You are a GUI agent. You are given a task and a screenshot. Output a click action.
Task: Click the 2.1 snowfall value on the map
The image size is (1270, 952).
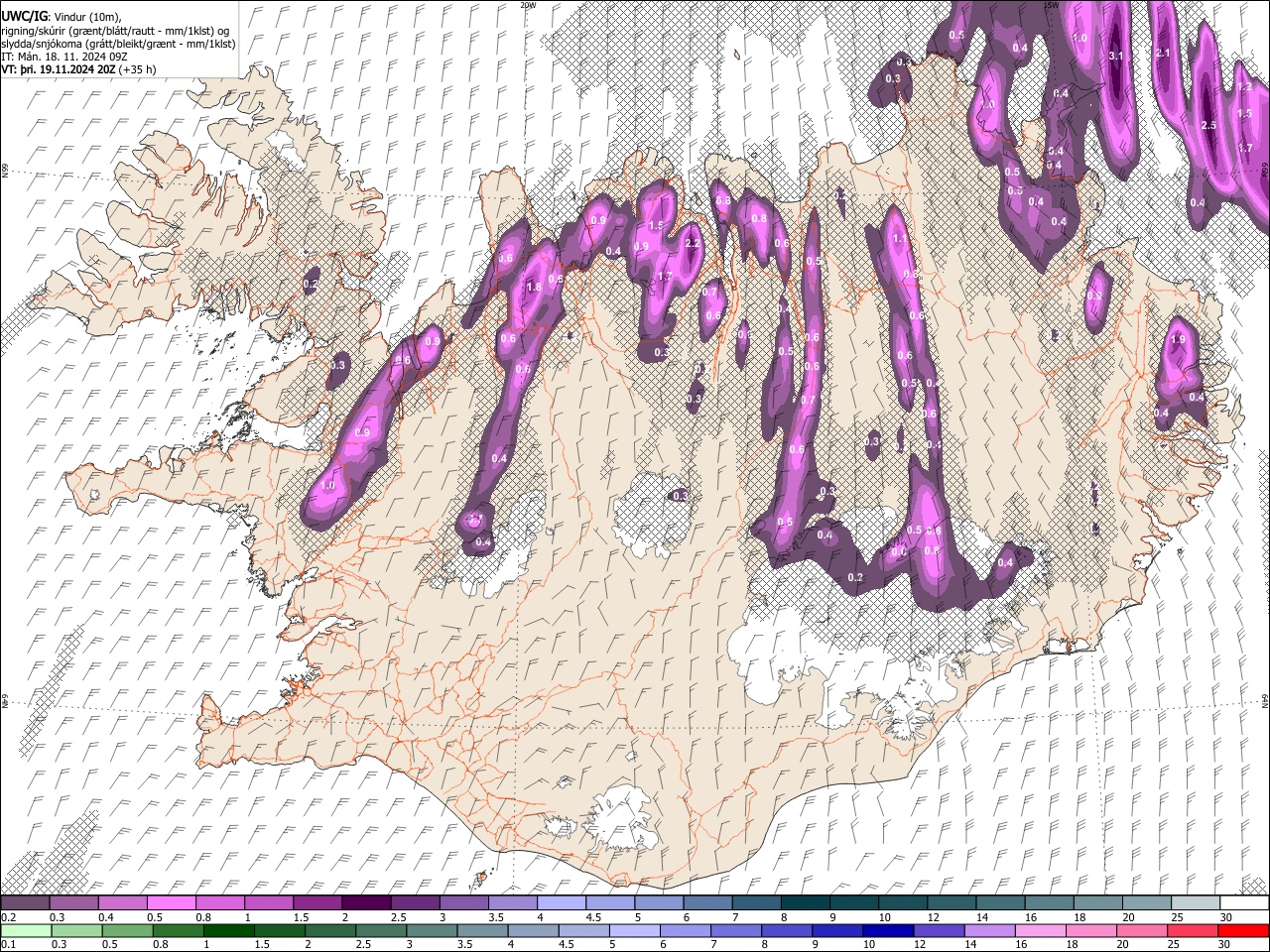1164,53
